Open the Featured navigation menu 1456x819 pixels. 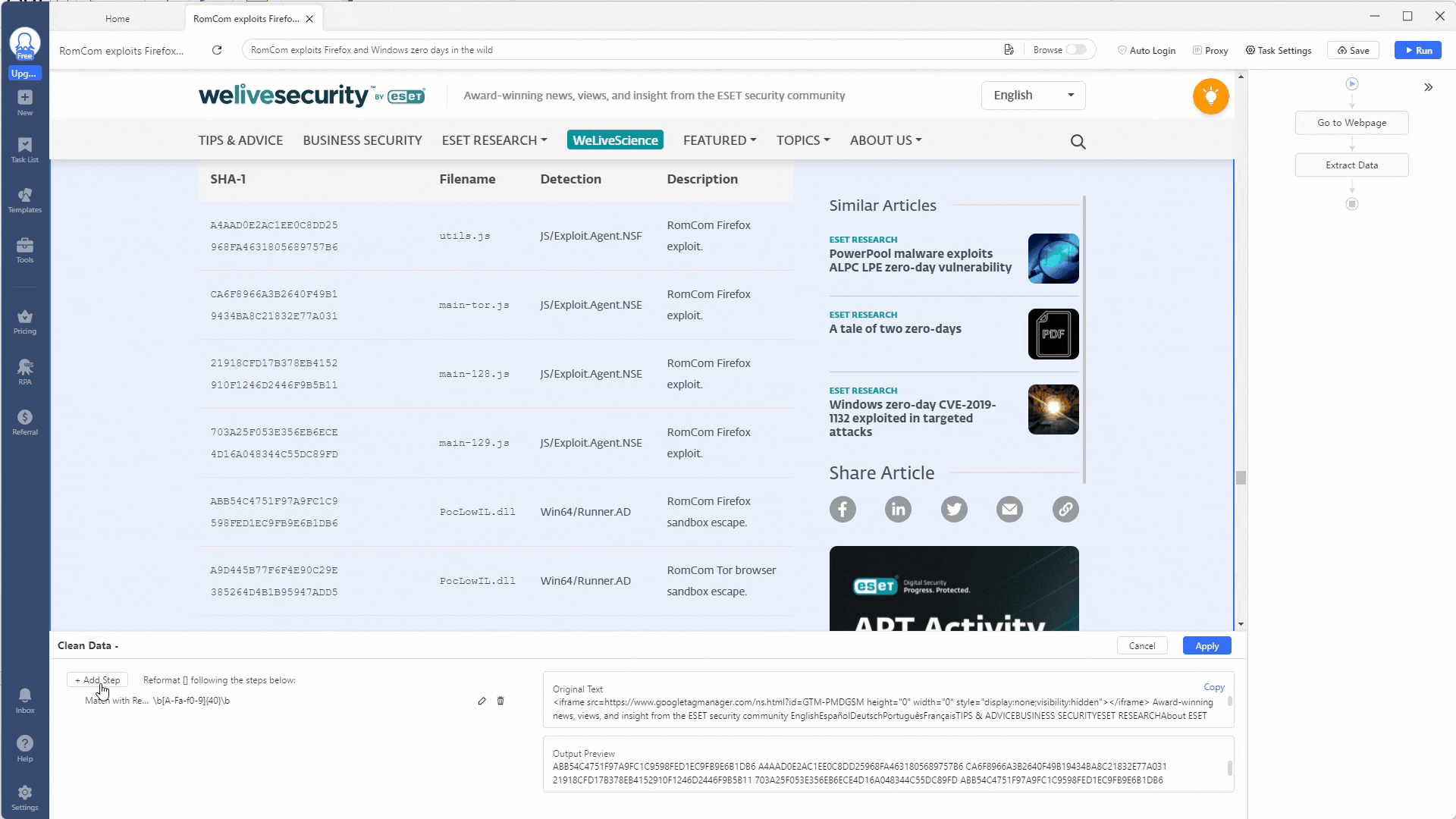[x=720, y=140]
